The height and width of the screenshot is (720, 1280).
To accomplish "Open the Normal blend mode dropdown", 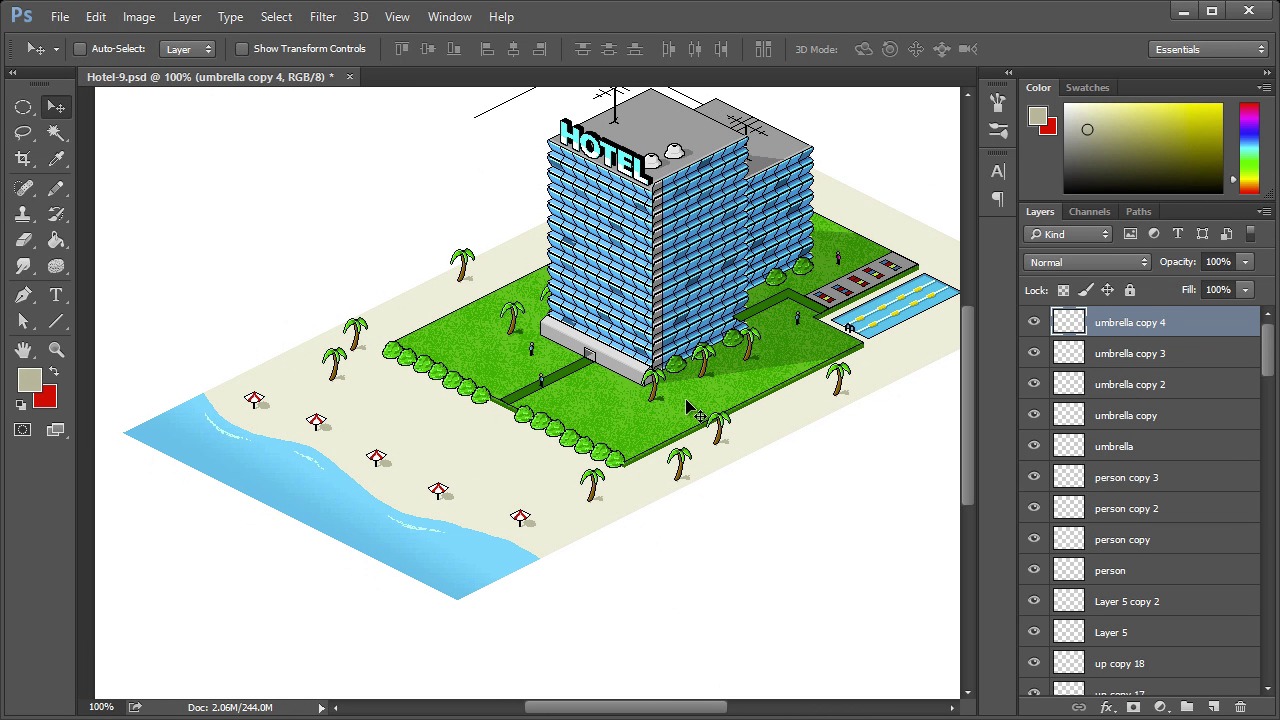I will pyautogui.click(x=1087, y=262).
